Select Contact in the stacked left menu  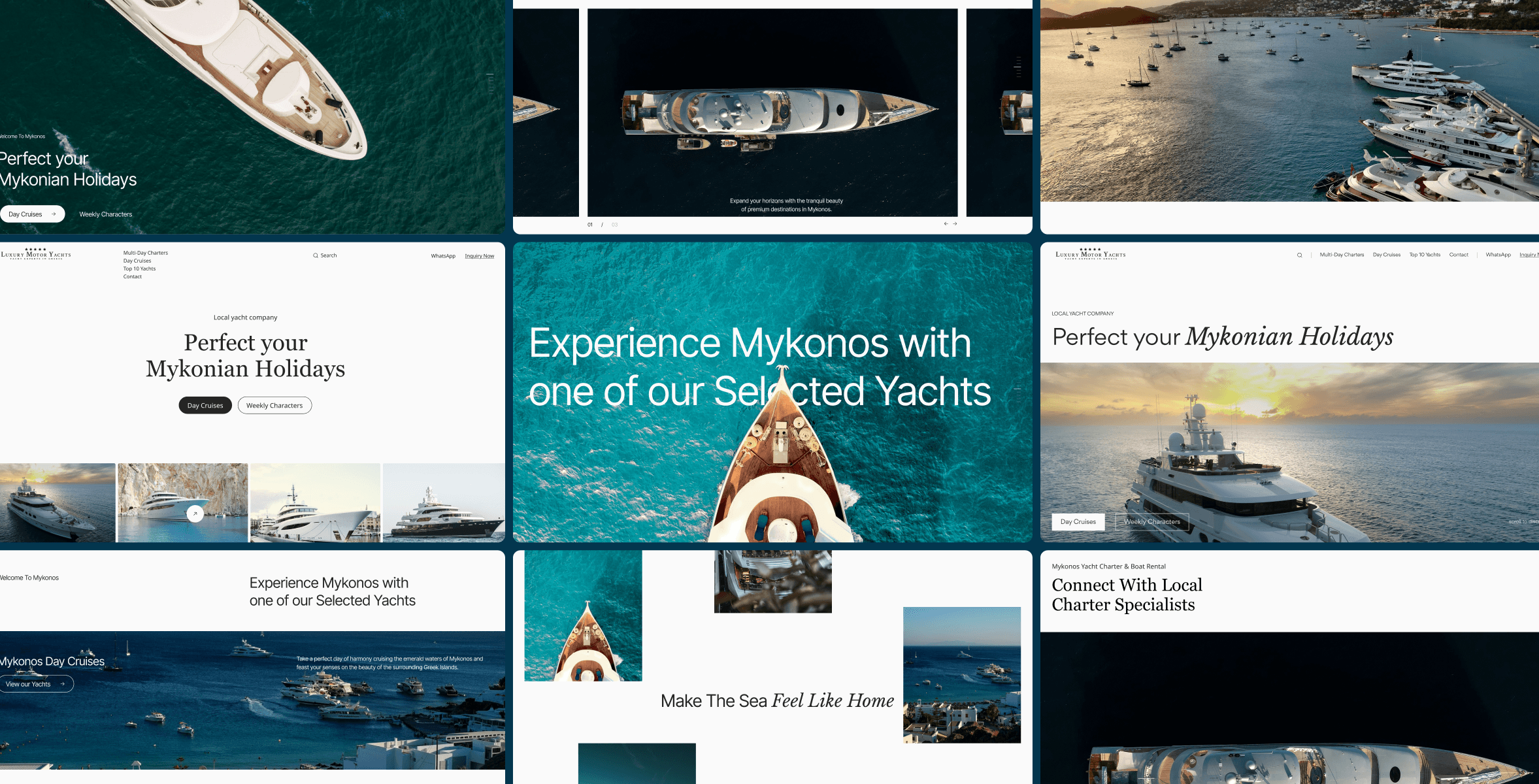point(133,276)
